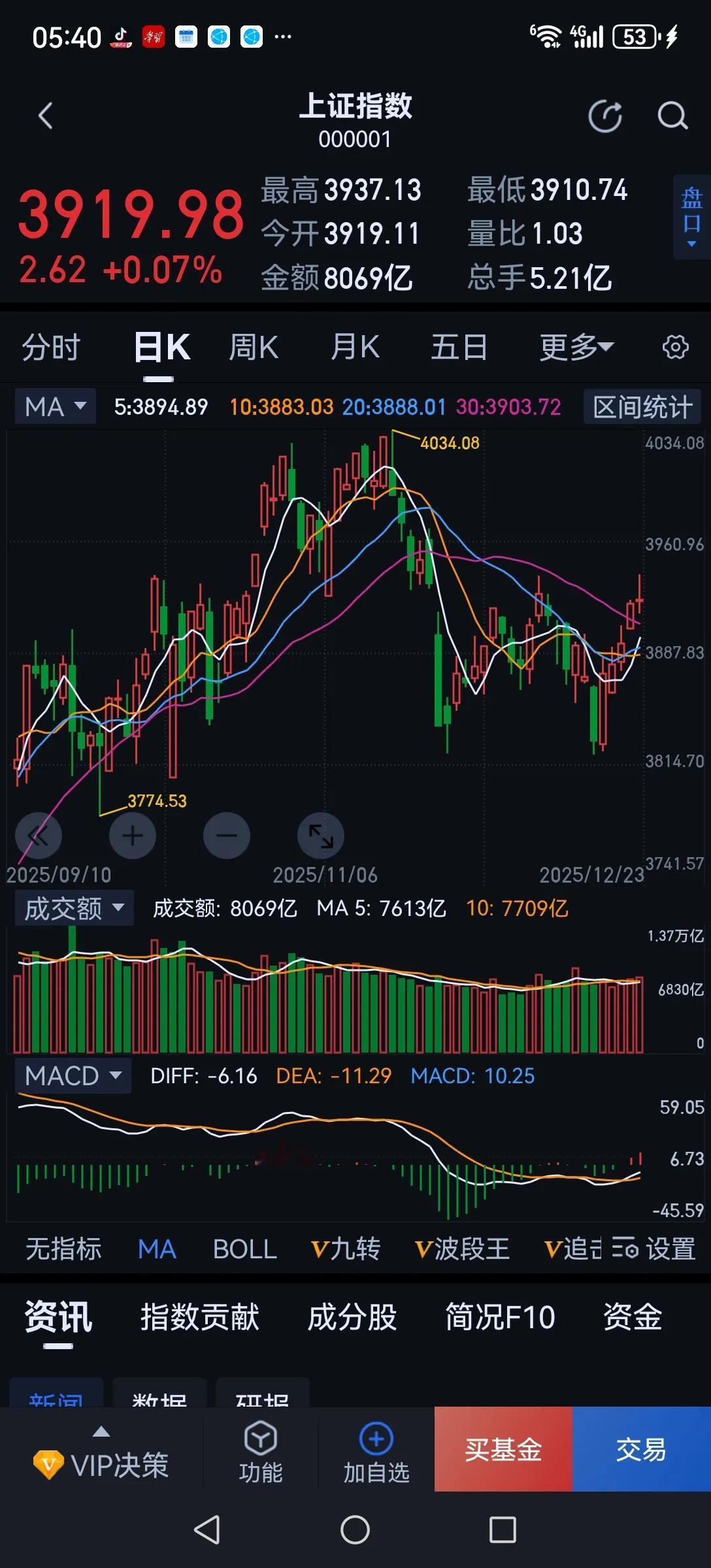This screenshot has width=711, height=1568.
Task: Select 无指标 overlay option
Action: click(63, 1249)
